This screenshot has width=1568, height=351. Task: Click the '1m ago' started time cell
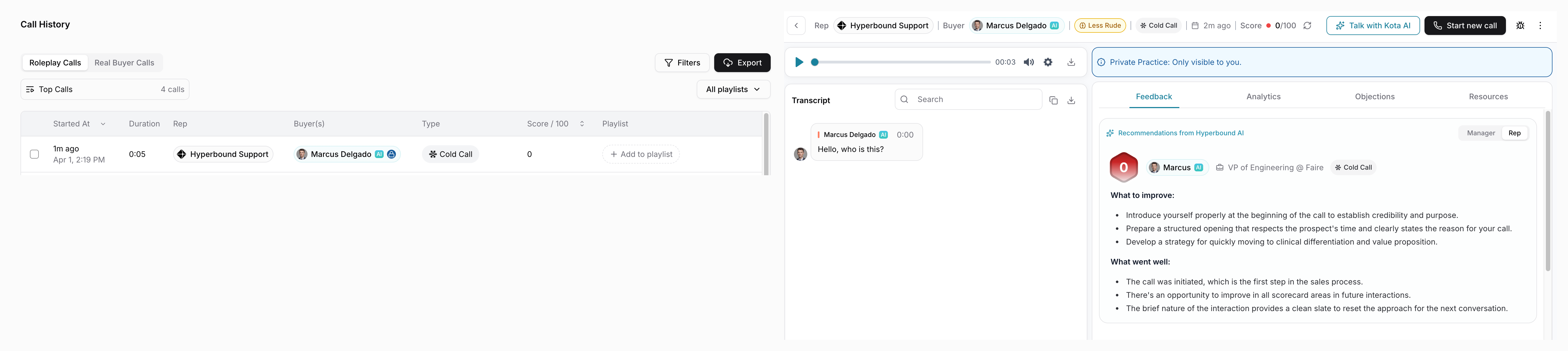[x=66, y=149]
